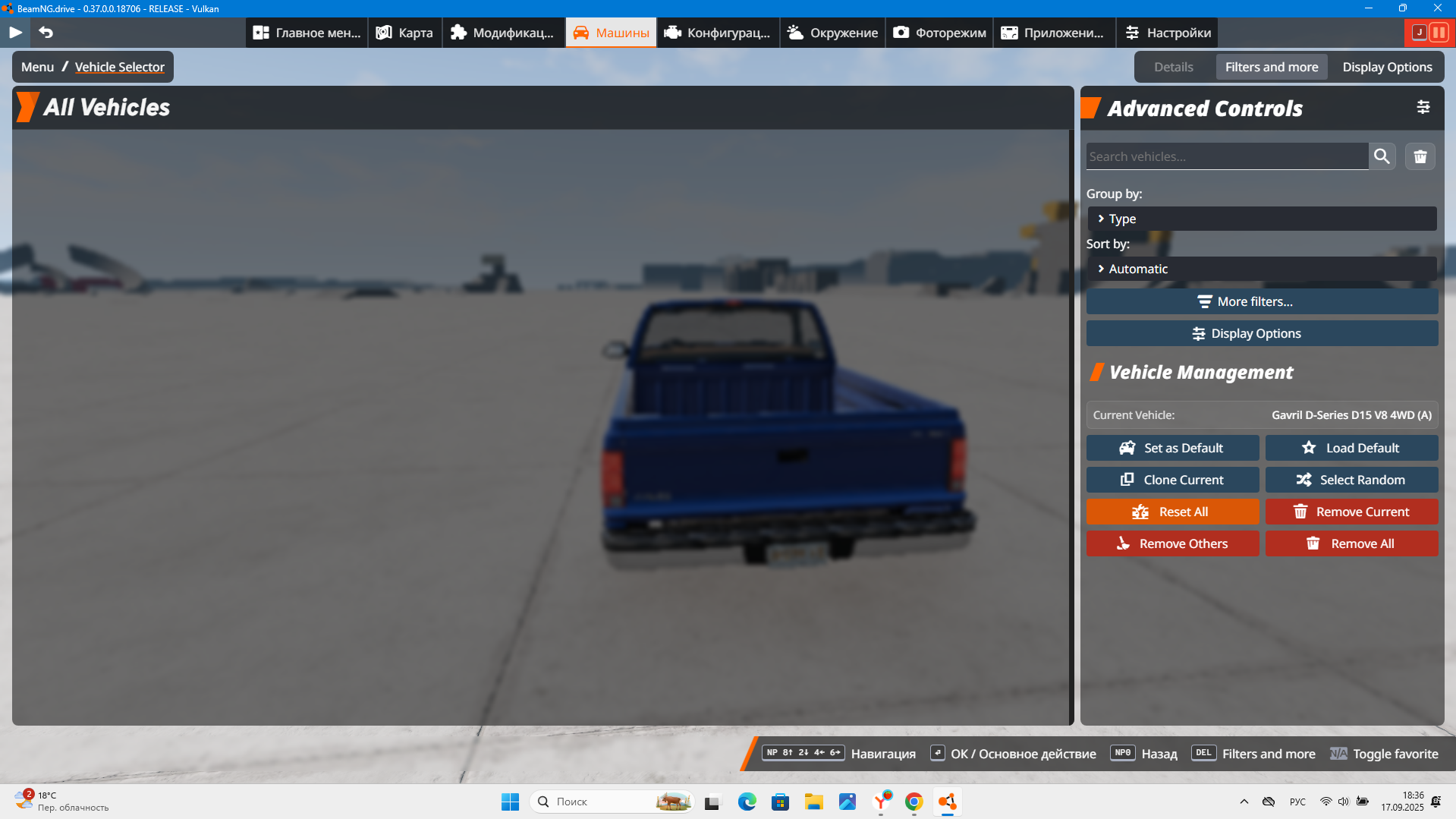Expand the Sort by Automatic dropdown

[x=1262, y=269]
